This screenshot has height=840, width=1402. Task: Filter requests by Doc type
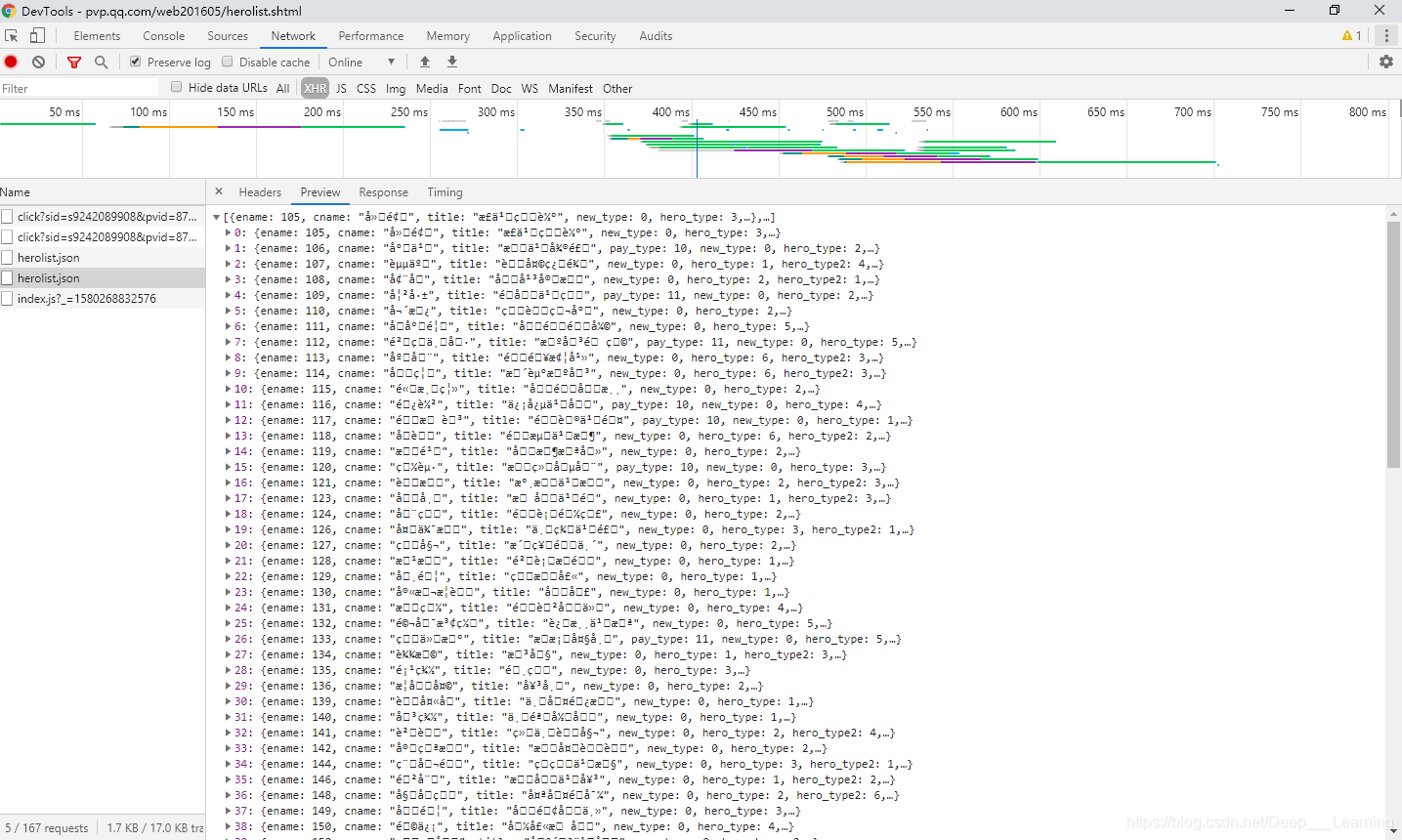point(501,88)
